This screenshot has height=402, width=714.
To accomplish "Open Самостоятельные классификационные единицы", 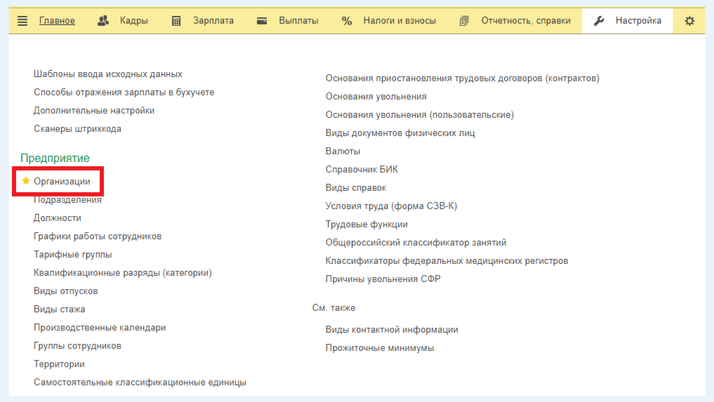I will pos(140,382).
